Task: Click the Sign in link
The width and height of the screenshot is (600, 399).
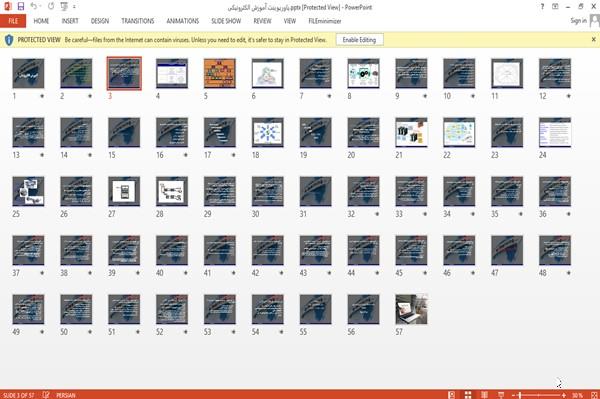Action: point(578,21)
